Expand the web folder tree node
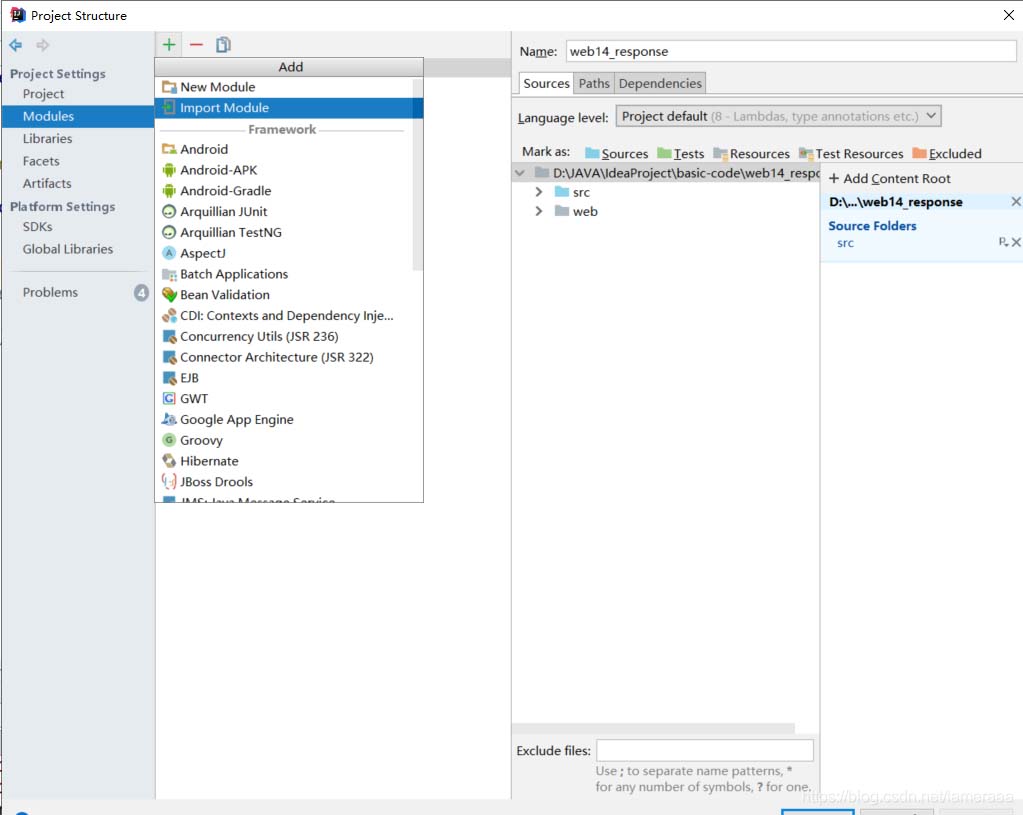Viewport: 1023px width, 815px height. (x=539, y=211)
